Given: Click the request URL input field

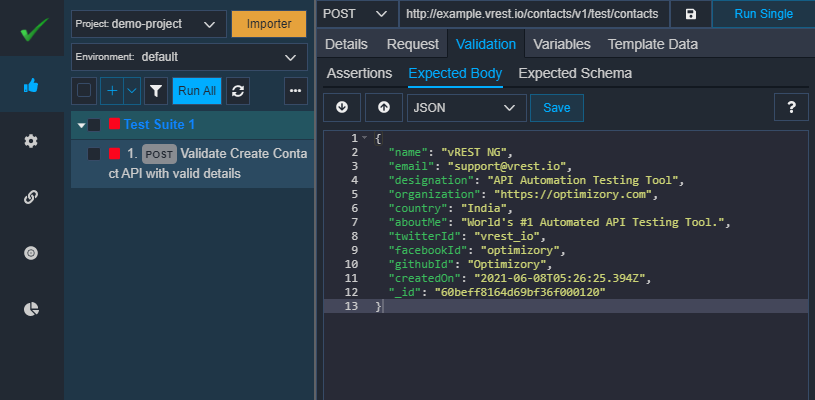Looking at the screenshot, I should pyautogui.click(x=534, y=14).
